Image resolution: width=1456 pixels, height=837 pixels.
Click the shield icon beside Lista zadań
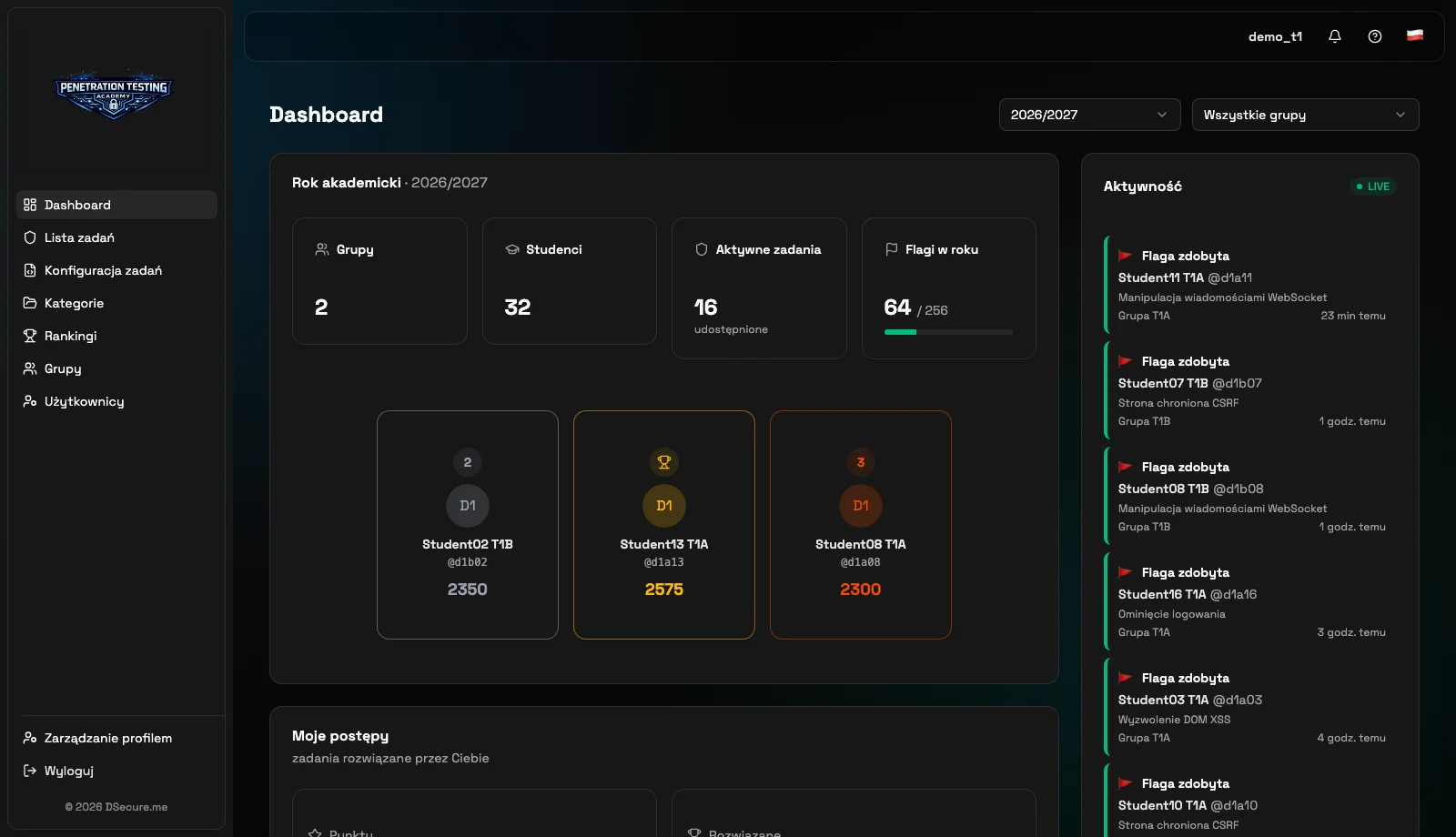click(x=30, y=237)
